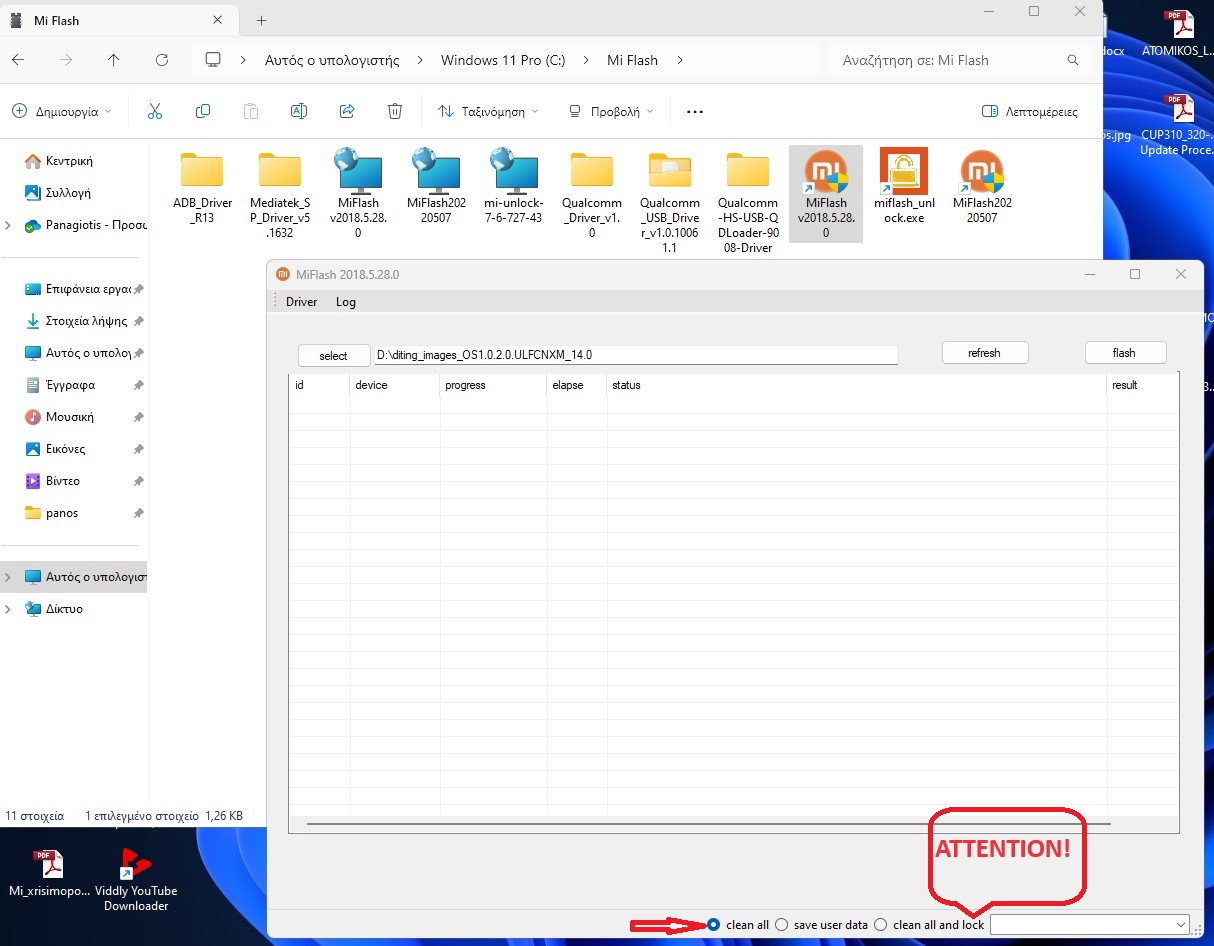Click the MiFlash horizontal scrollbar
1214x946 pixels.
[x=709, y=824]
